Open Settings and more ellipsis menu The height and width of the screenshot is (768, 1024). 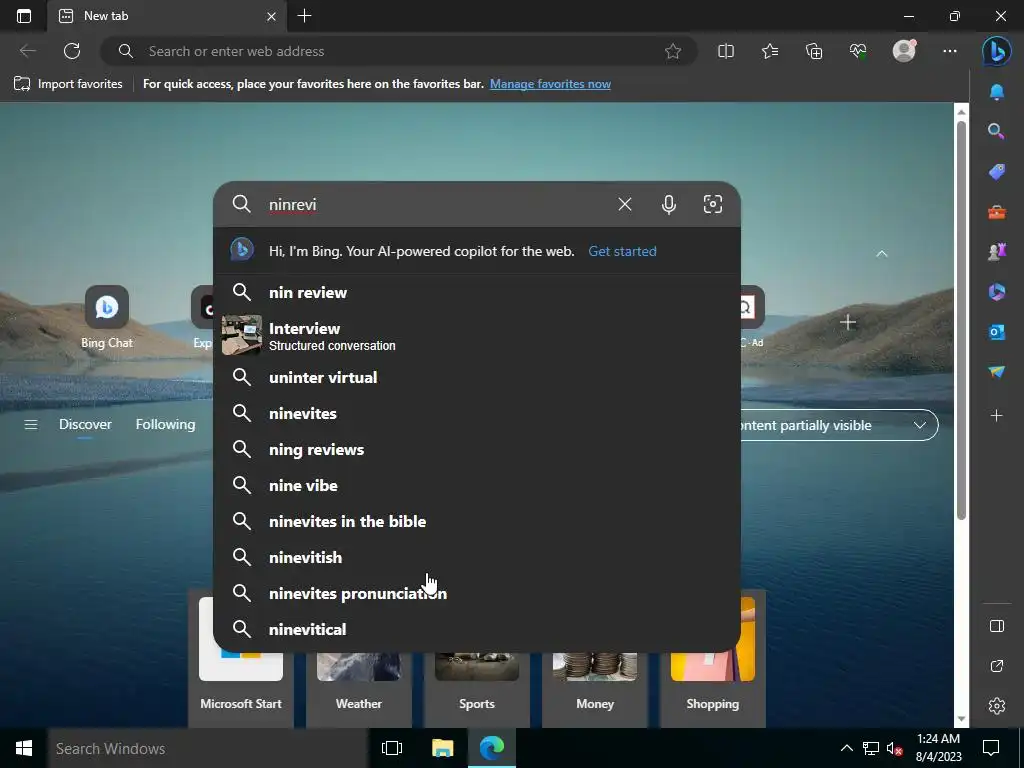pyautogui.click(x=950, y=51)
